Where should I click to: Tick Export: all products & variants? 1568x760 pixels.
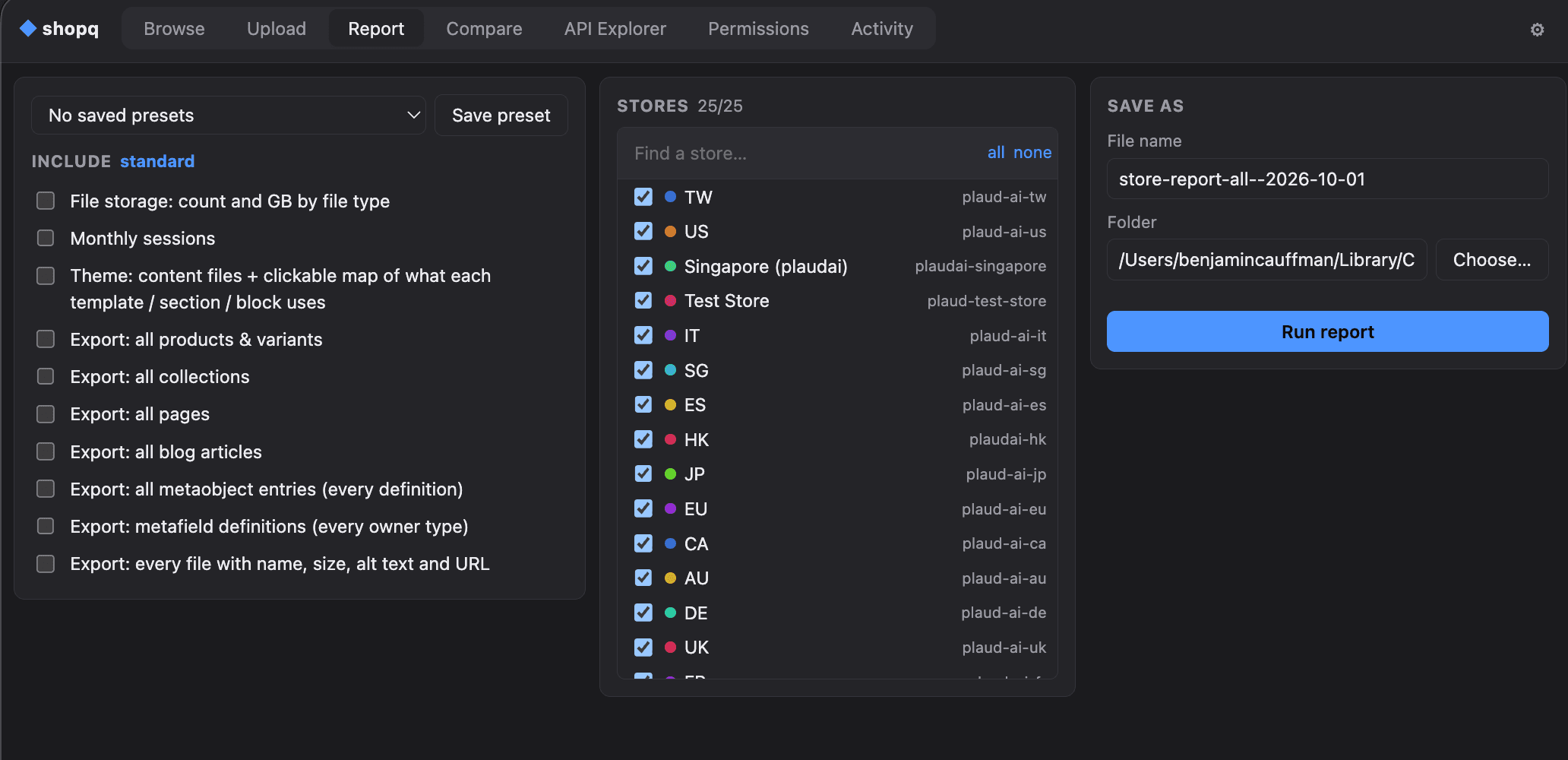pyautogui.click(x=46, y=339)
